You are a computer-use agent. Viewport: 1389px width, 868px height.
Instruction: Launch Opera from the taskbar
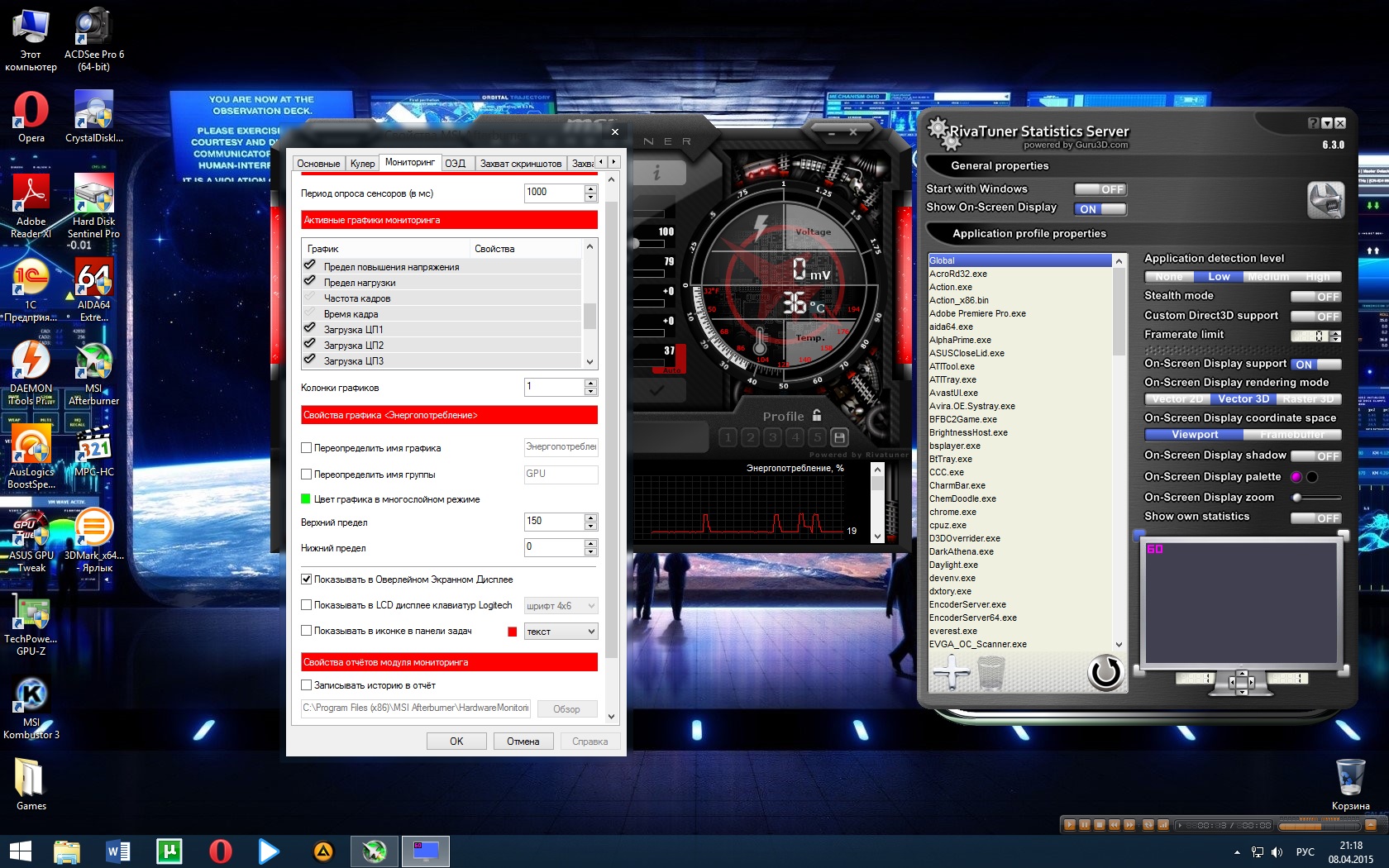coord(221,851)
